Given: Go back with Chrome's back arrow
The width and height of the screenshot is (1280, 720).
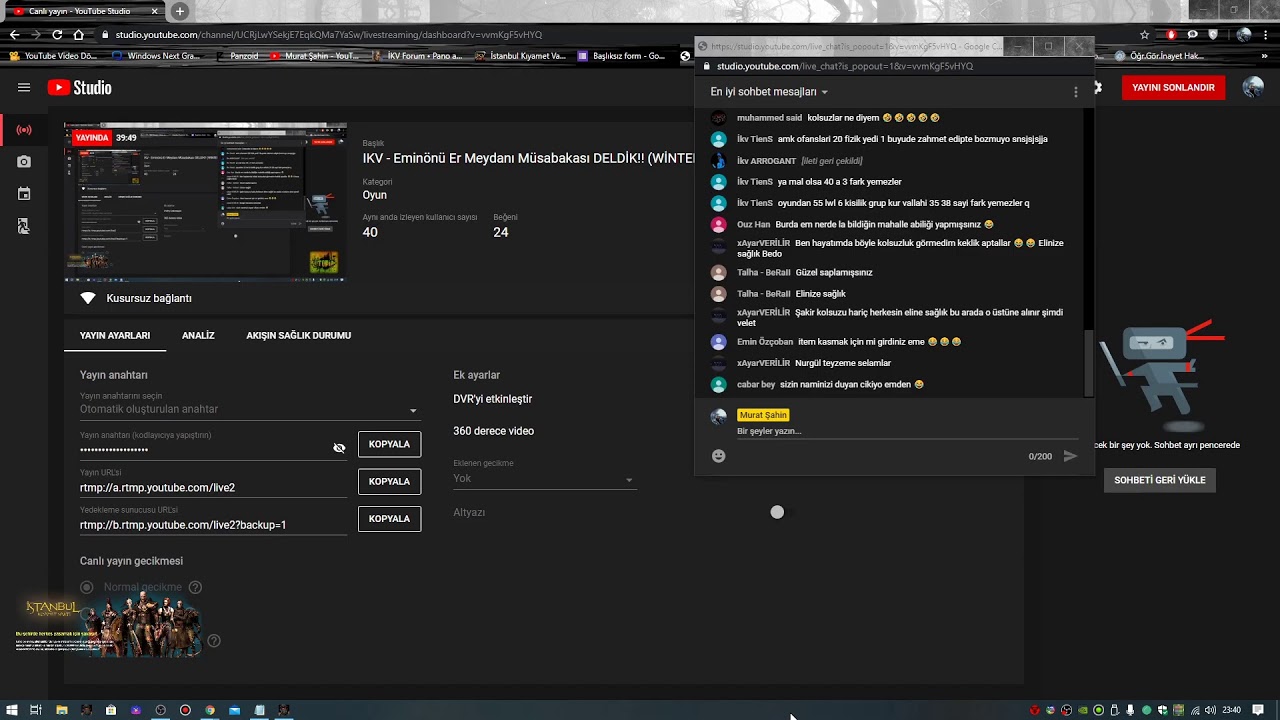Looking at the screenshot, I should 14,34.
